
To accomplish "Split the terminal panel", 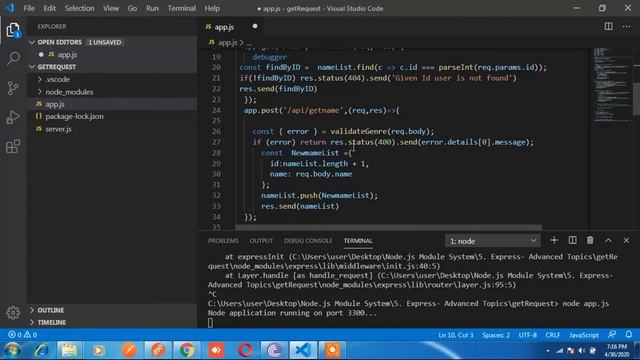I will coord(572,240).
